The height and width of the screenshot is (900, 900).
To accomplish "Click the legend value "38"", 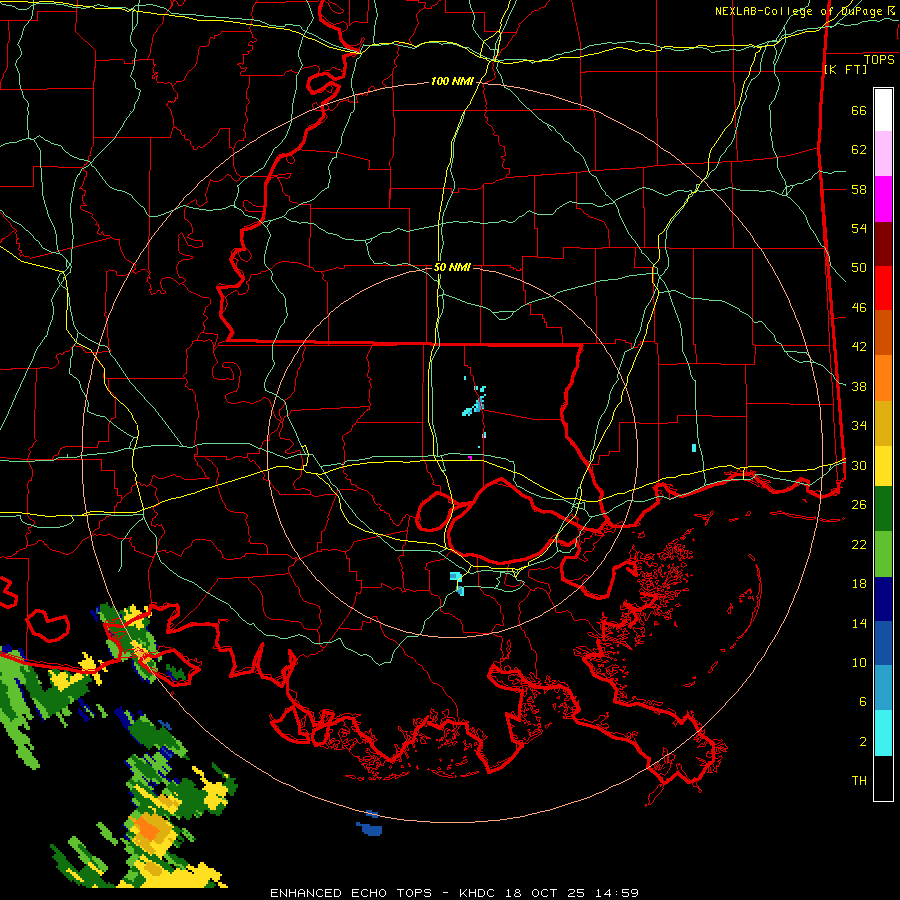I will [859, 386].
